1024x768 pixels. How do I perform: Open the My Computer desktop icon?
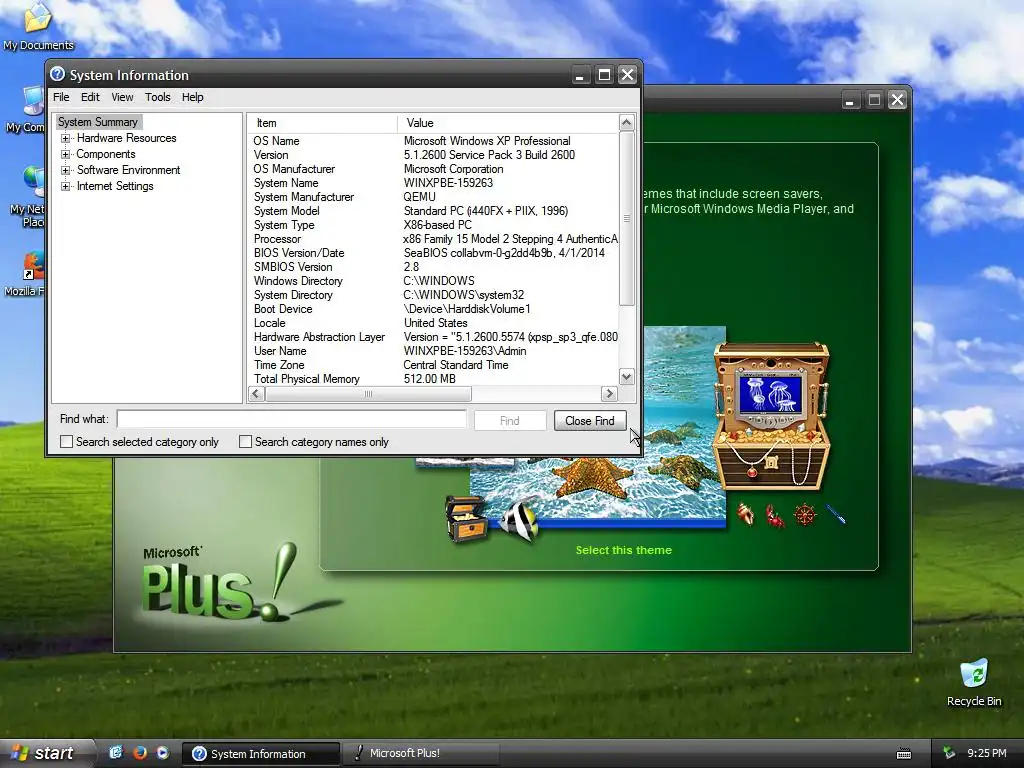pos(26,110)
